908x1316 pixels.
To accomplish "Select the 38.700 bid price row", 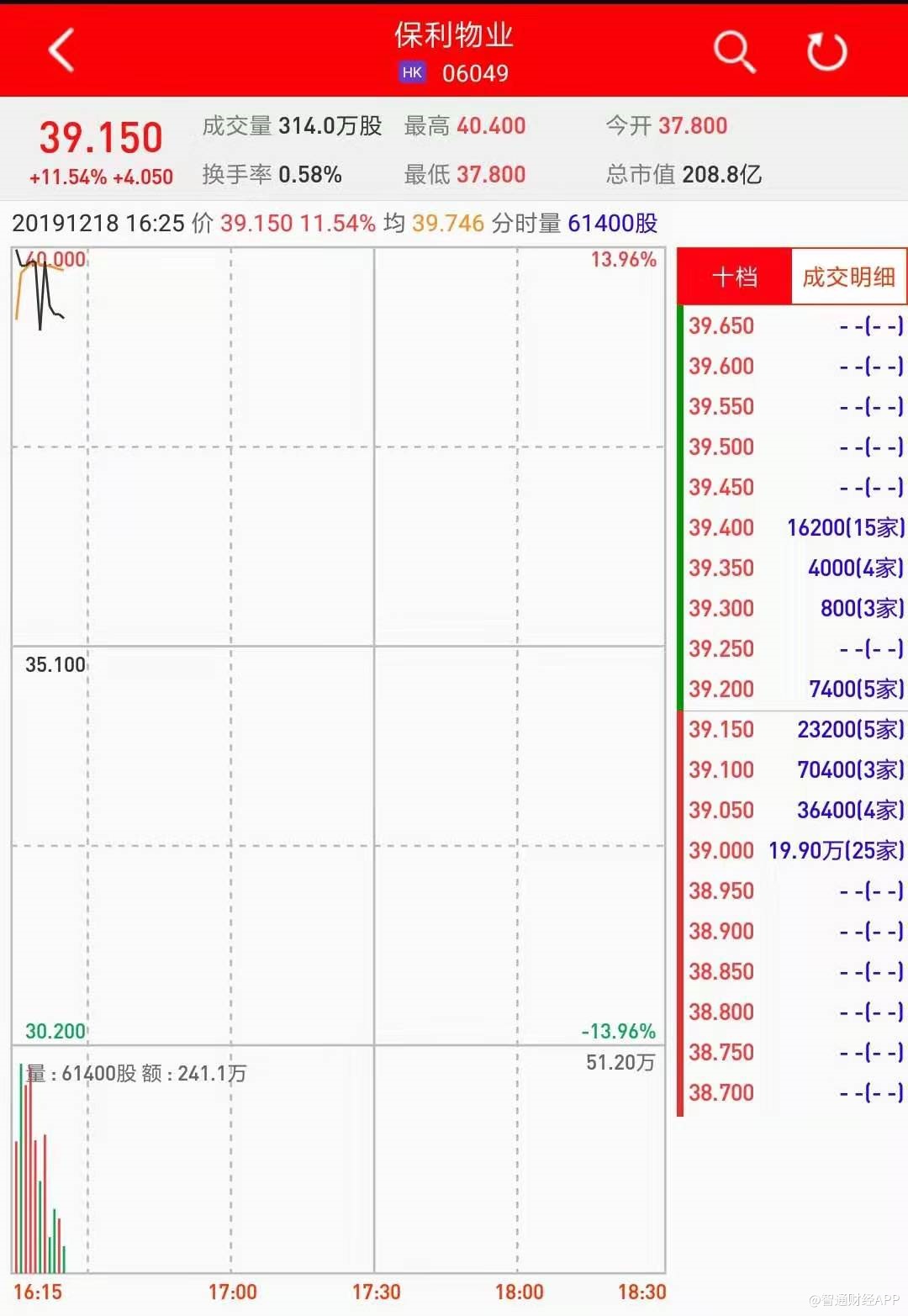I will point(794,1092).
